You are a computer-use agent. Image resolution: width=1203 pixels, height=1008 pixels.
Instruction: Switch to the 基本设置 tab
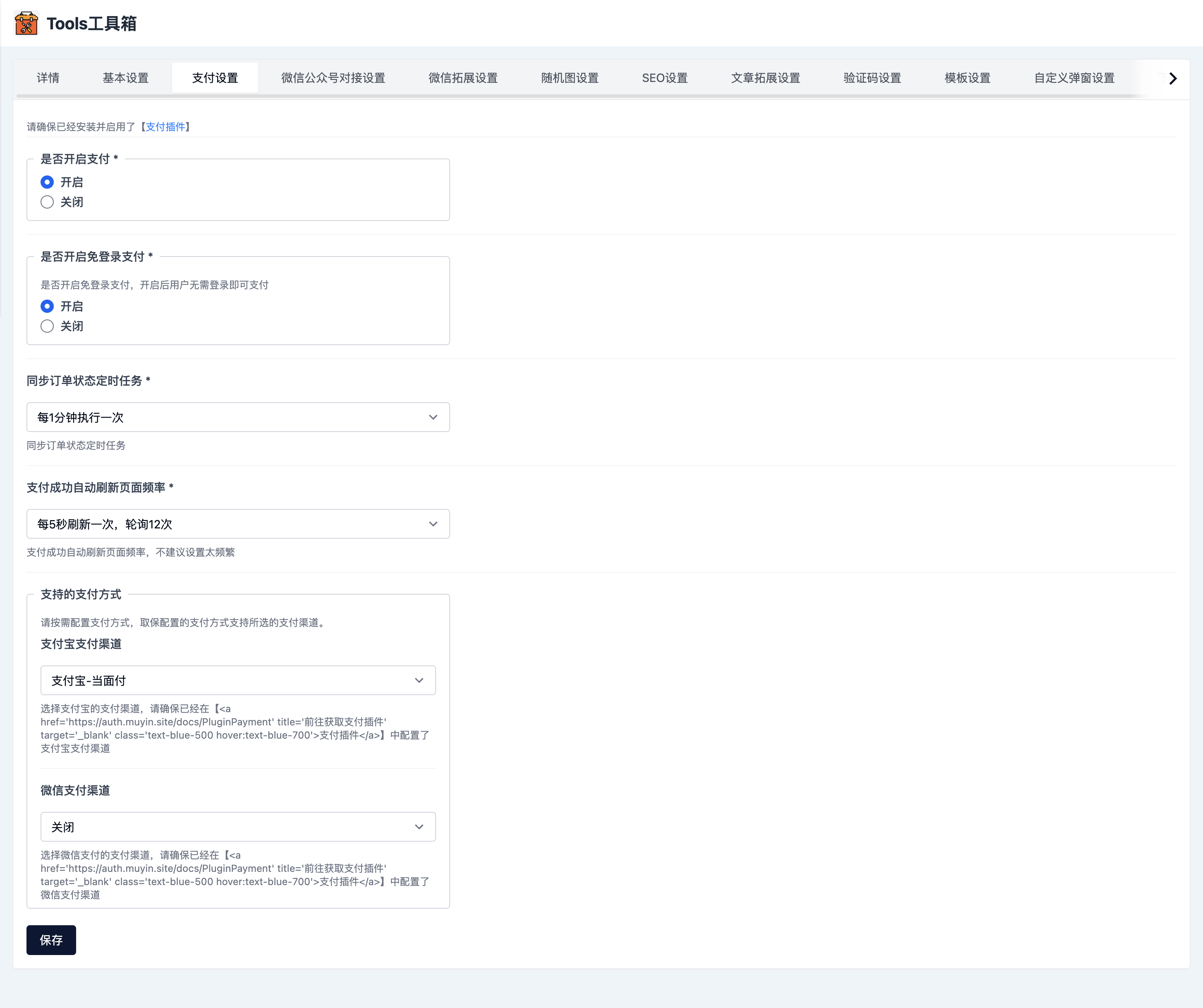click(125, 78)
